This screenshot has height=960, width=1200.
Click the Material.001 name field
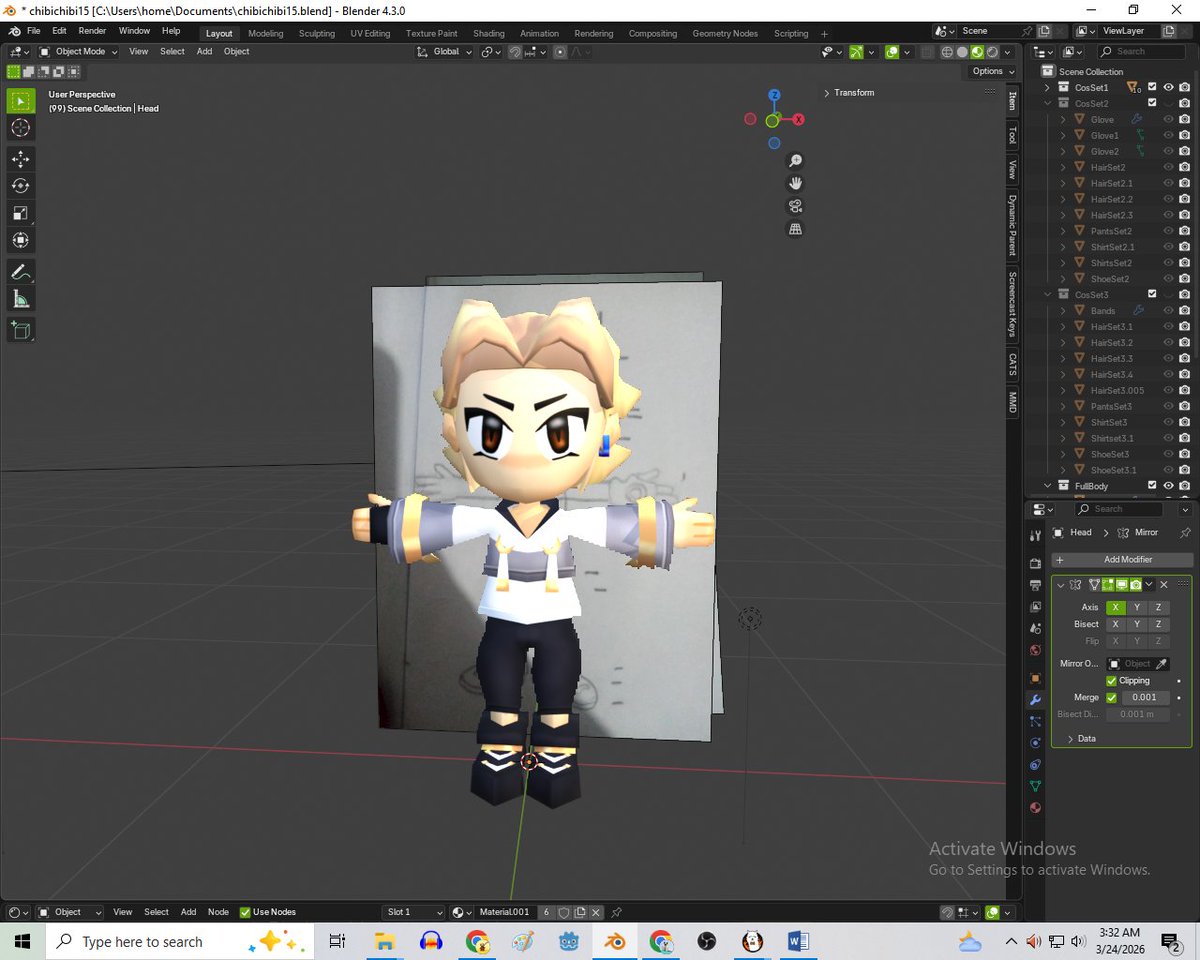[x=506, y=912]
